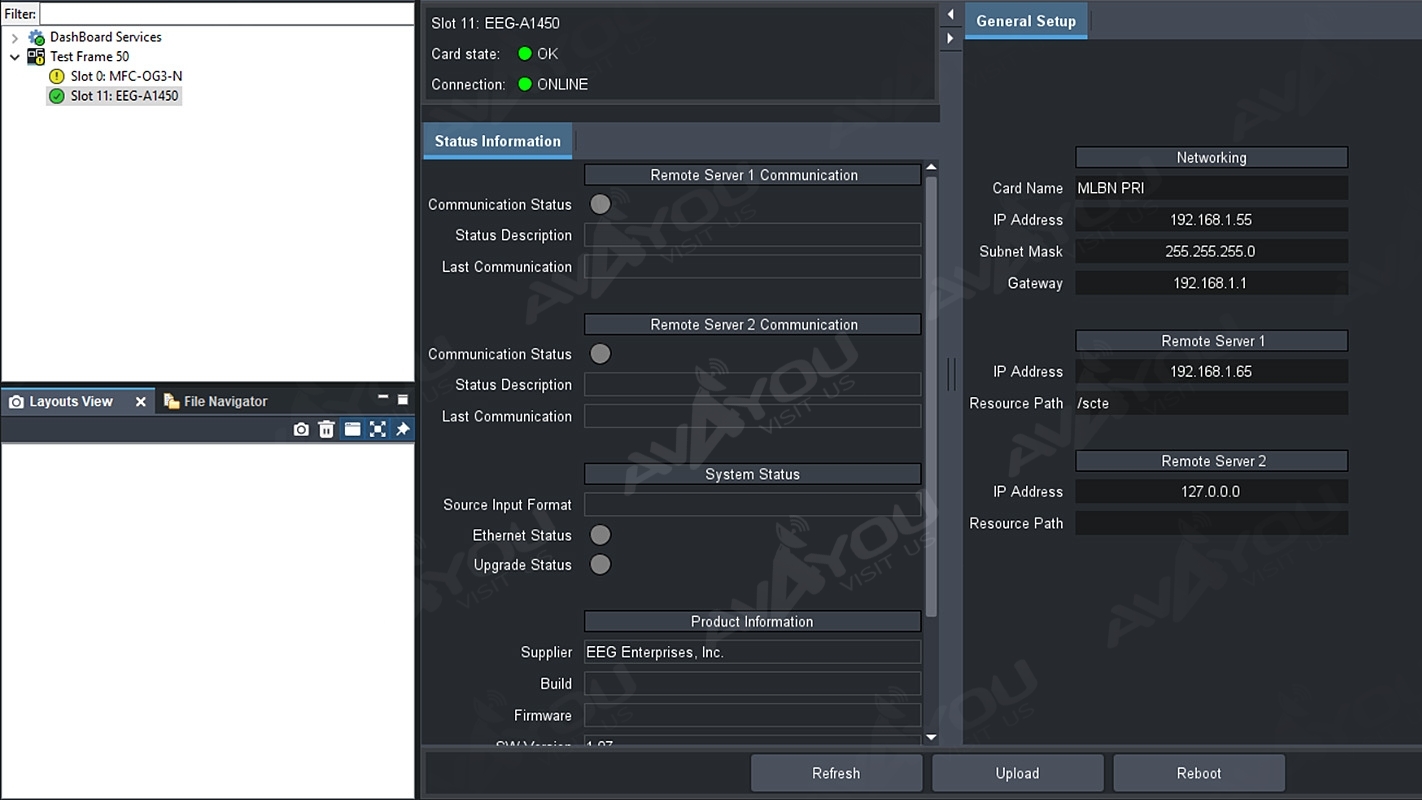Open the General Setup tab

(1025, 21)
